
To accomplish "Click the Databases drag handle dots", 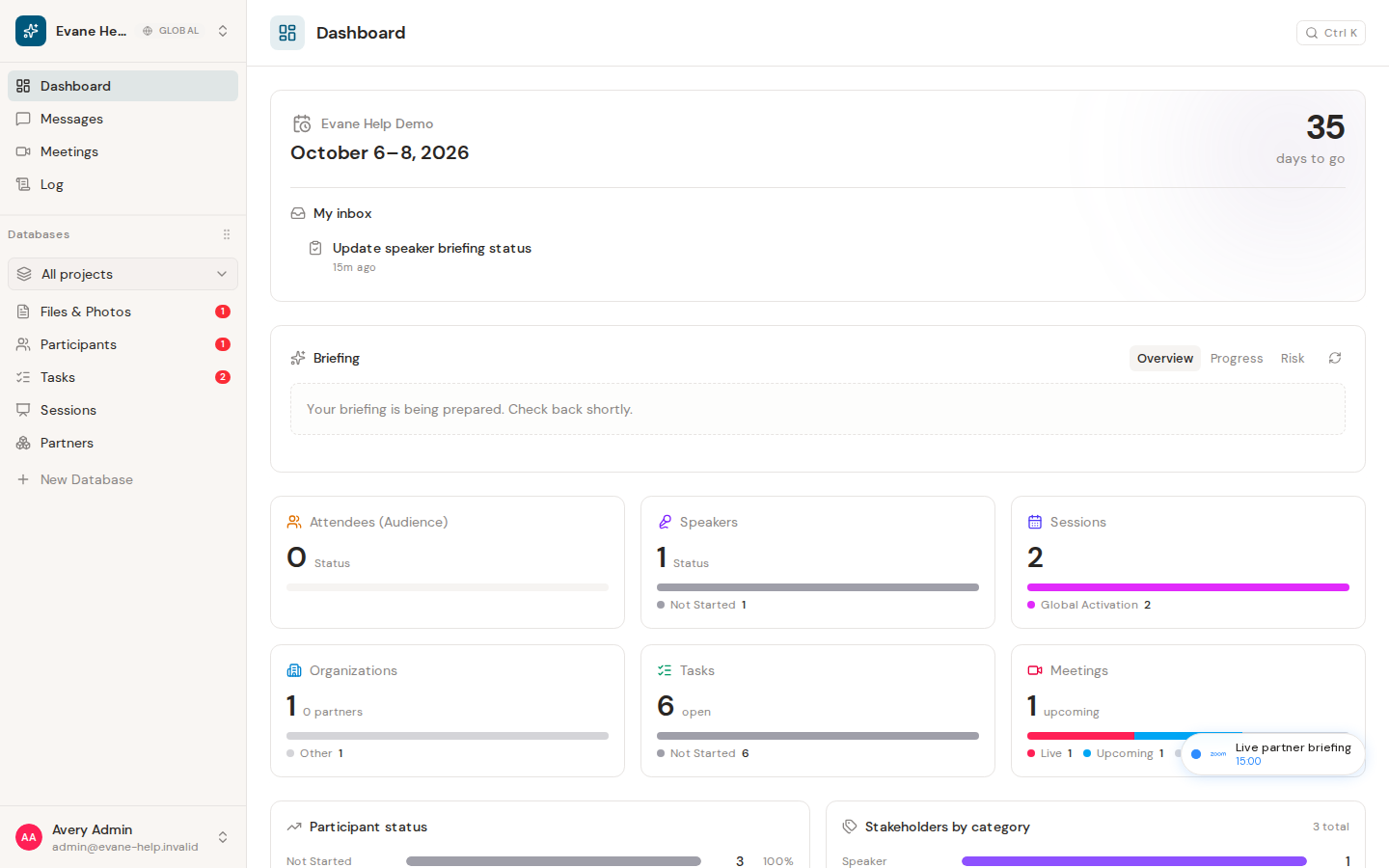I will tap(227, 234).
